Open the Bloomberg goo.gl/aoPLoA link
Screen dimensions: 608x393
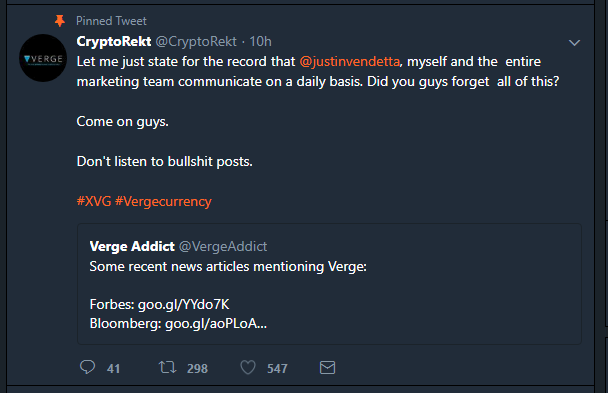pos(216,323)
